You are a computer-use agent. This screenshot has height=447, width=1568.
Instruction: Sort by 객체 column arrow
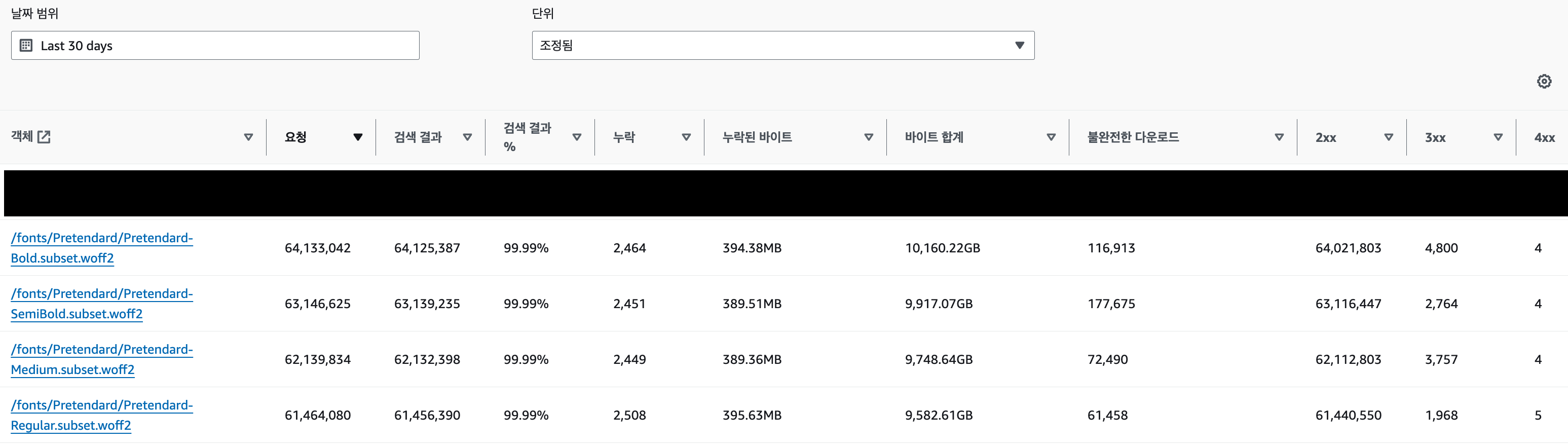pyautogui.click(x=248, y=137)
